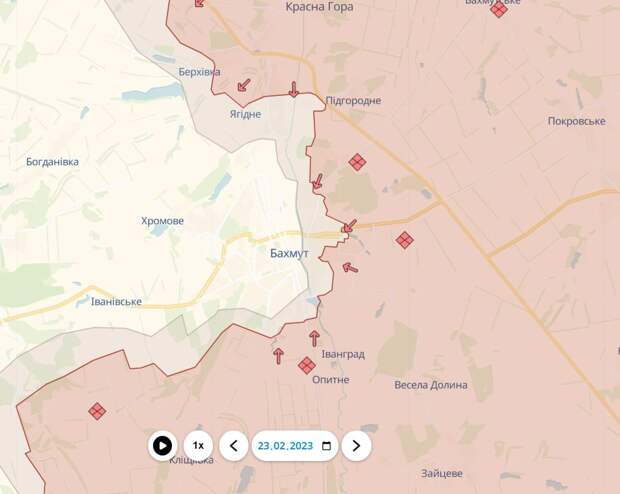Image resolution: width=620 pixels, height=494 pixels.
Task: Change the 1x playback speed
Action: [x=198, y=446]
